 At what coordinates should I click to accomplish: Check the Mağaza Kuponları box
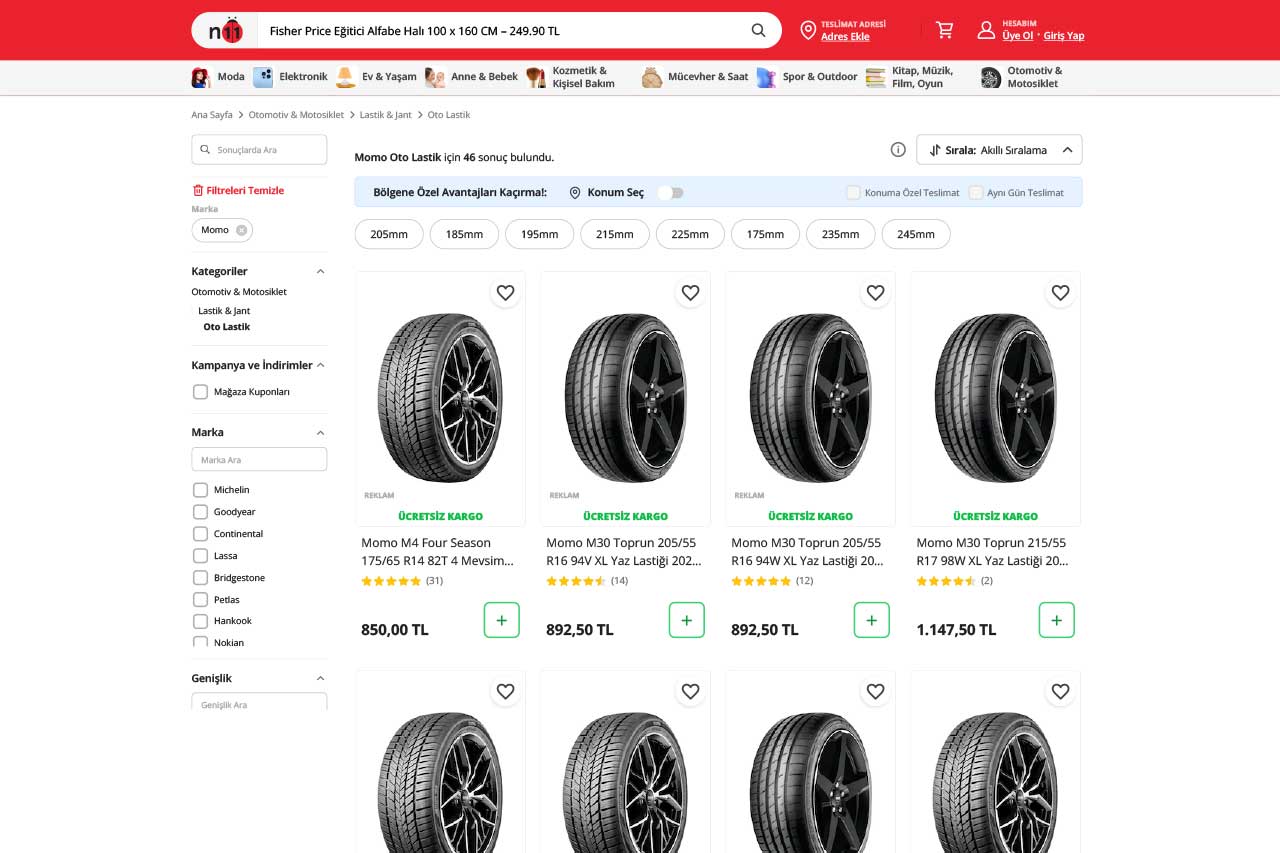(x=200, y=392)
